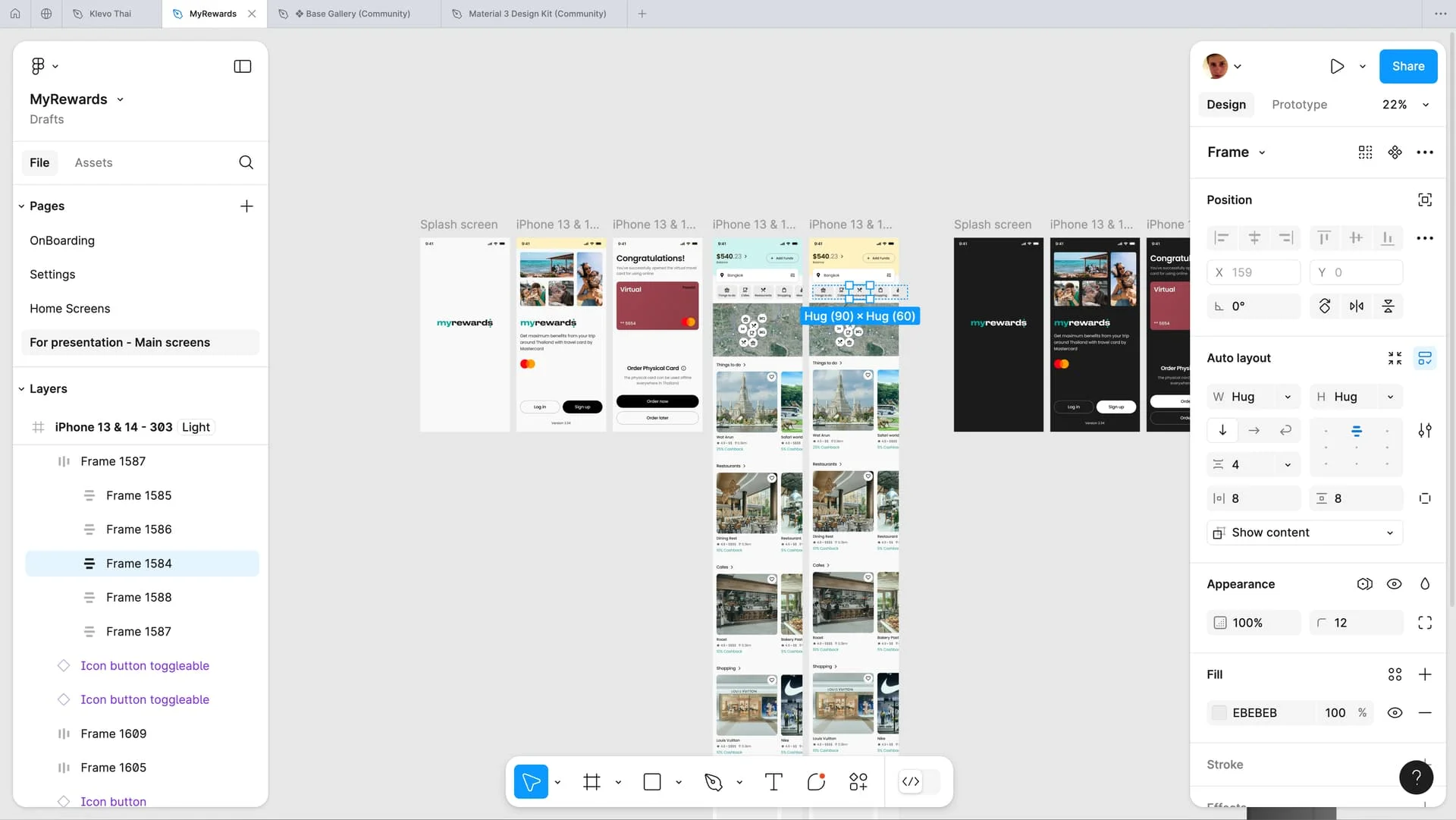Viewport: 1456px width, 820px height.
Task: Open the Actions components tool
Action: pyautogui.click(x=858, y=782)
